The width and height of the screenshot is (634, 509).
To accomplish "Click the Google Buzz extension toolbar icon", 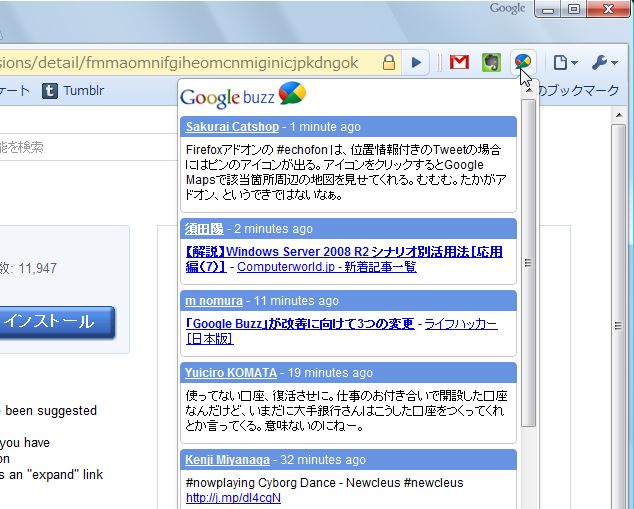I will [523, 62].
